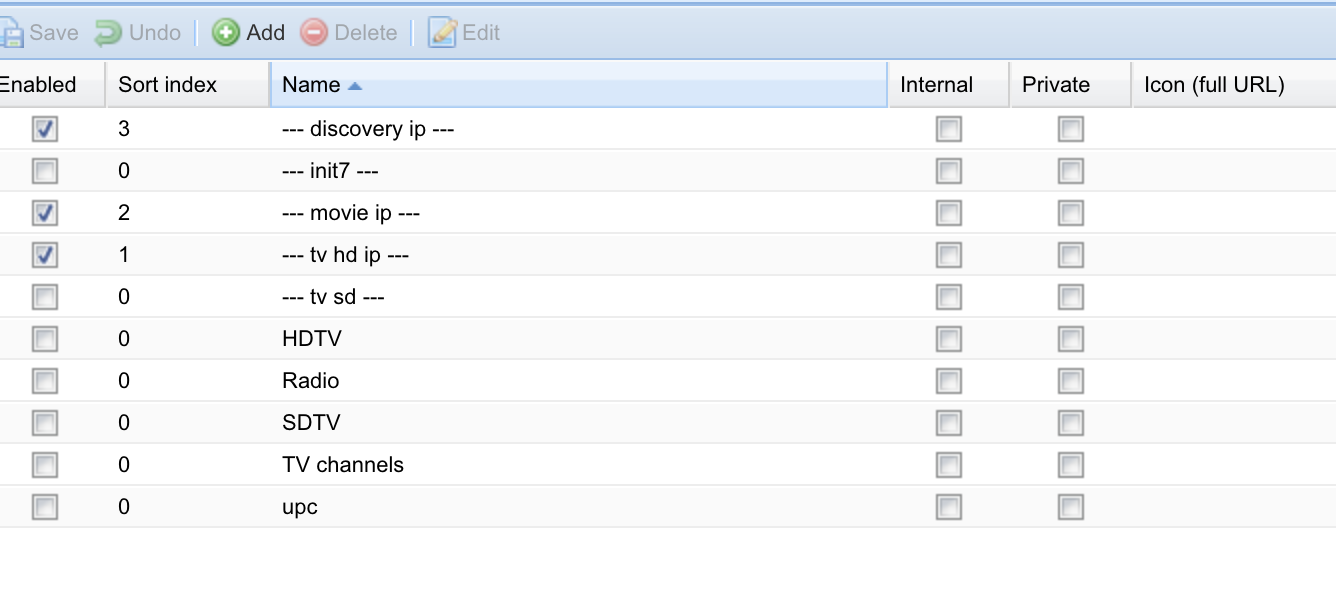Tick the Internal checkbox for HDTV

[948, 339]
